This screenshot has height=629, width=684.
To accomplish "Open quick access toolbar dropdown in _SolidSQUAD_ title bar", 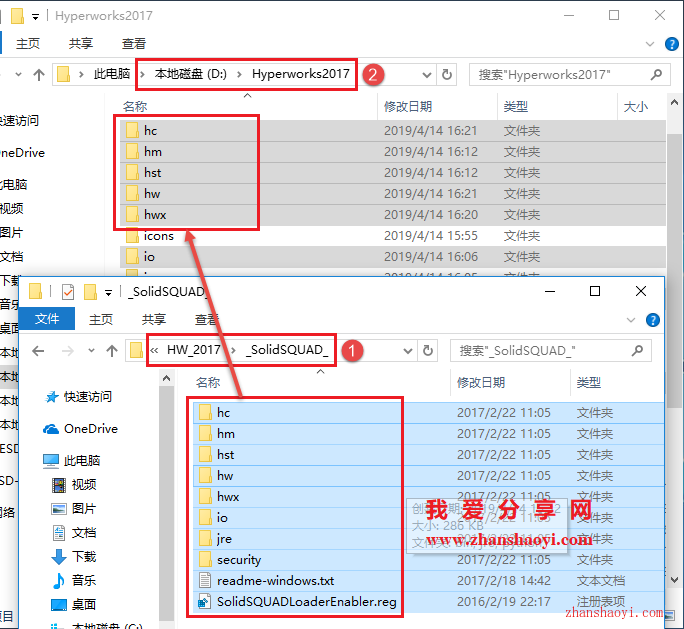I will (108, 293).
